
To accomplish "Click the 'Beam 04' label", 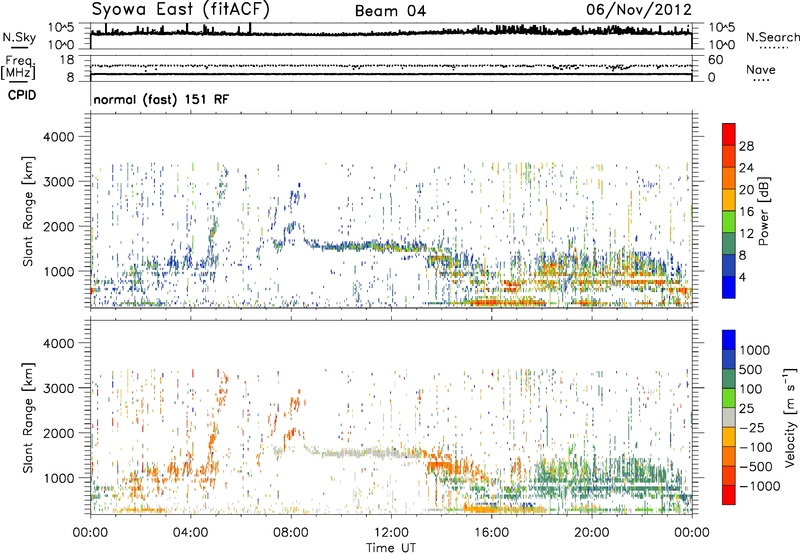I will click(x=390, y=11).
